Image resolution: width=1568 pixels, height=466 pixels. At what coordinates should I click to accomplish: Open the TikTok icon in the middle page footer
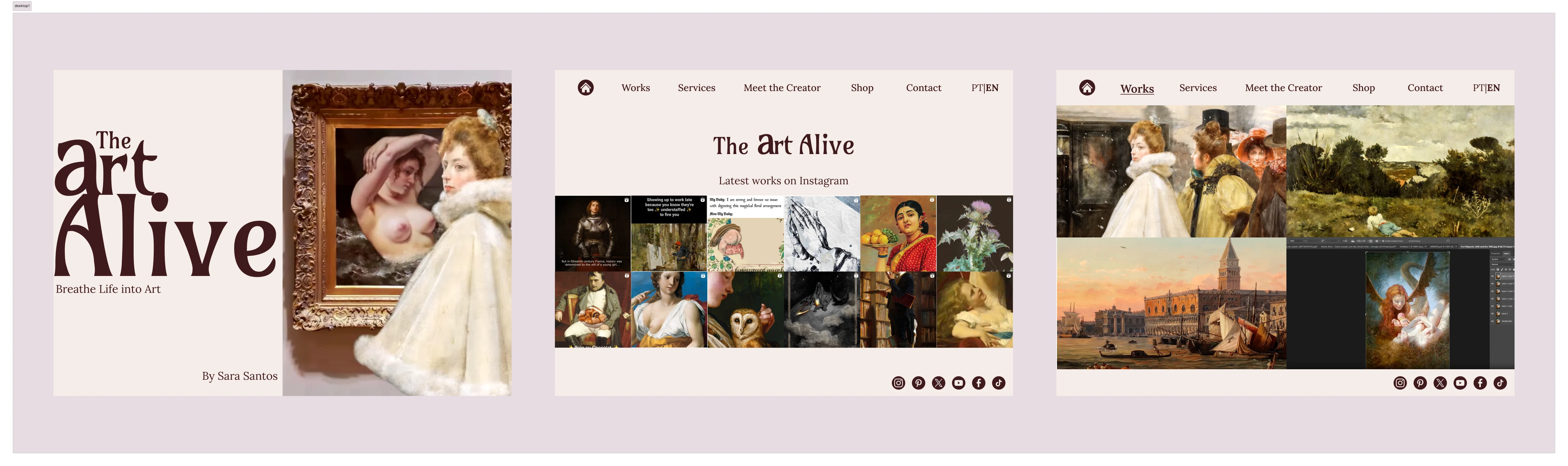[999, 383]
